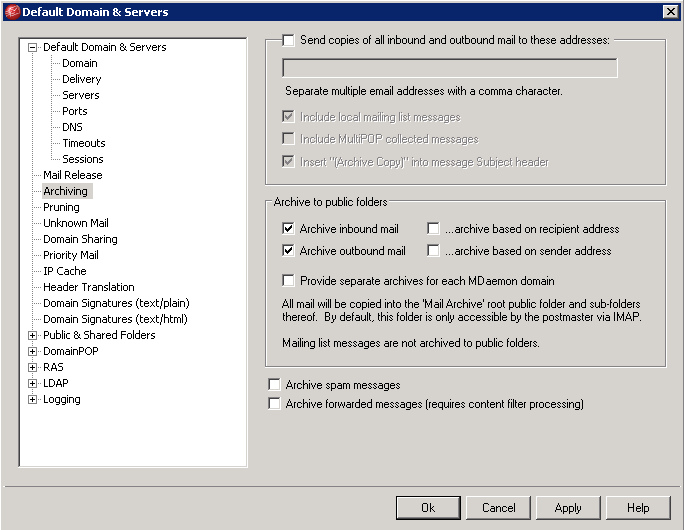This screenshot has height=530, width=684.
Task: Expand the Public & Shared Folders node
Action: pos(32,335)
